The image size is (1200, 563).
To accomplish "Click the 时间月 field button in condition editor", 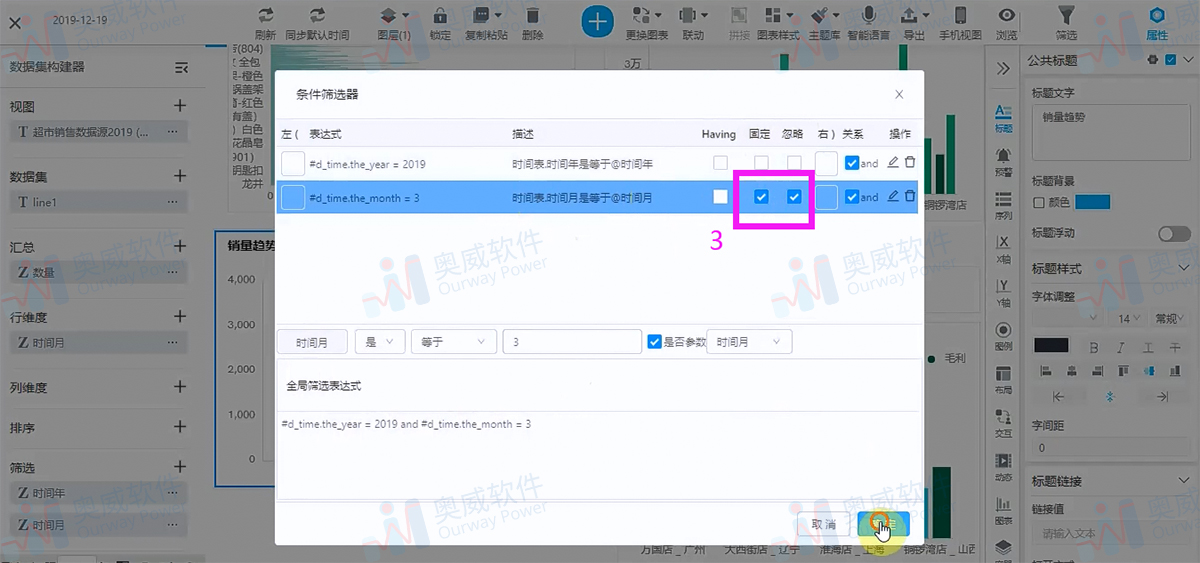I will [x=312, y=341].
